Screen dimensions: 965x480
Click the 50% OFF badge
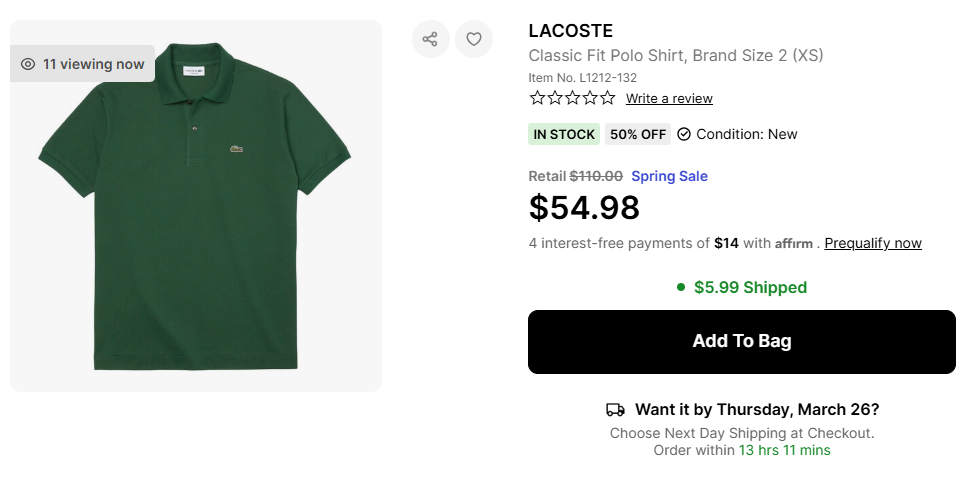pyautogui.click(x=638, y=134)
